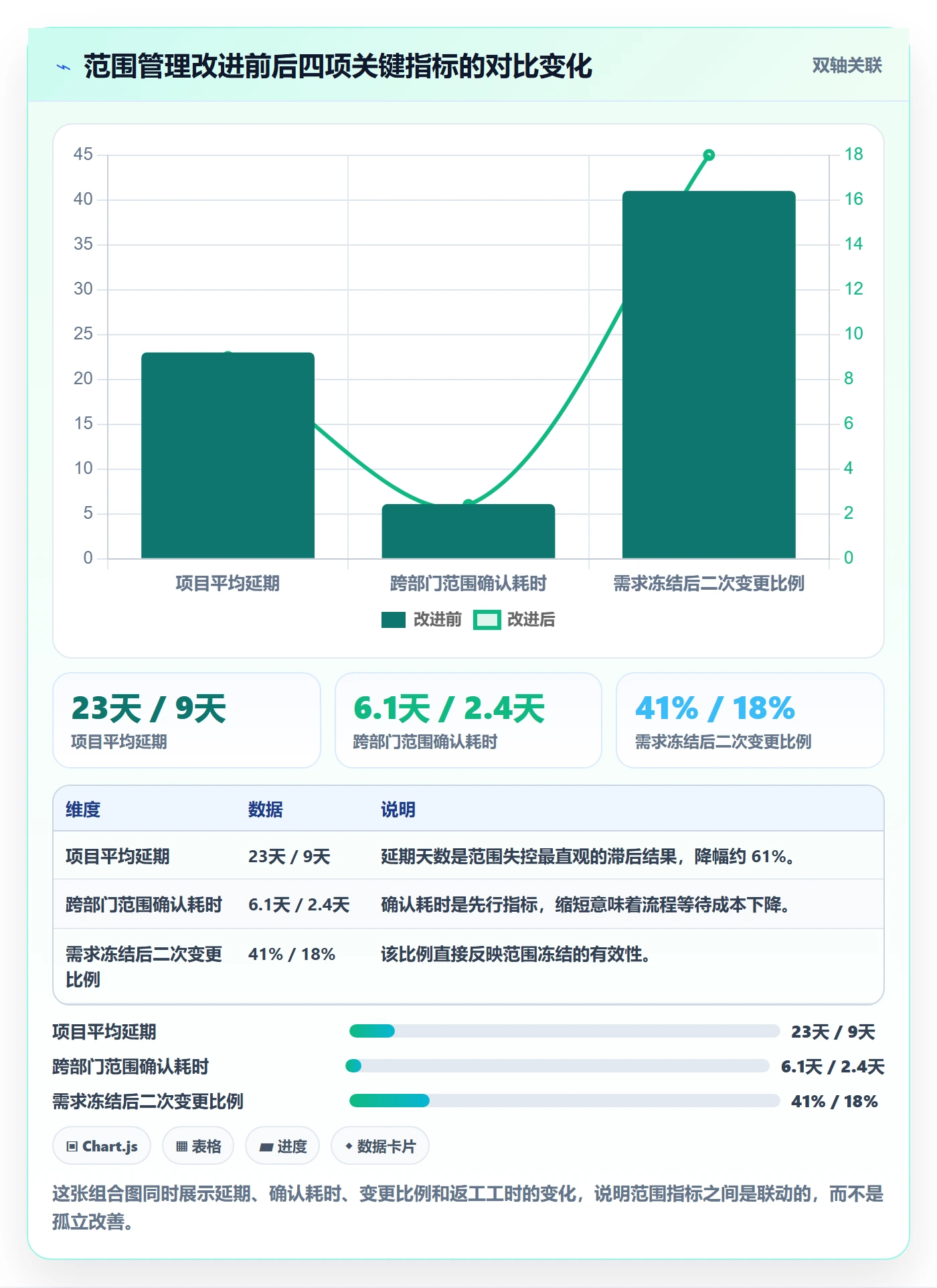The width and height of the screenshot is (937, 1288).
Task: Click the line point at top near 18
Action: point(709,155)
